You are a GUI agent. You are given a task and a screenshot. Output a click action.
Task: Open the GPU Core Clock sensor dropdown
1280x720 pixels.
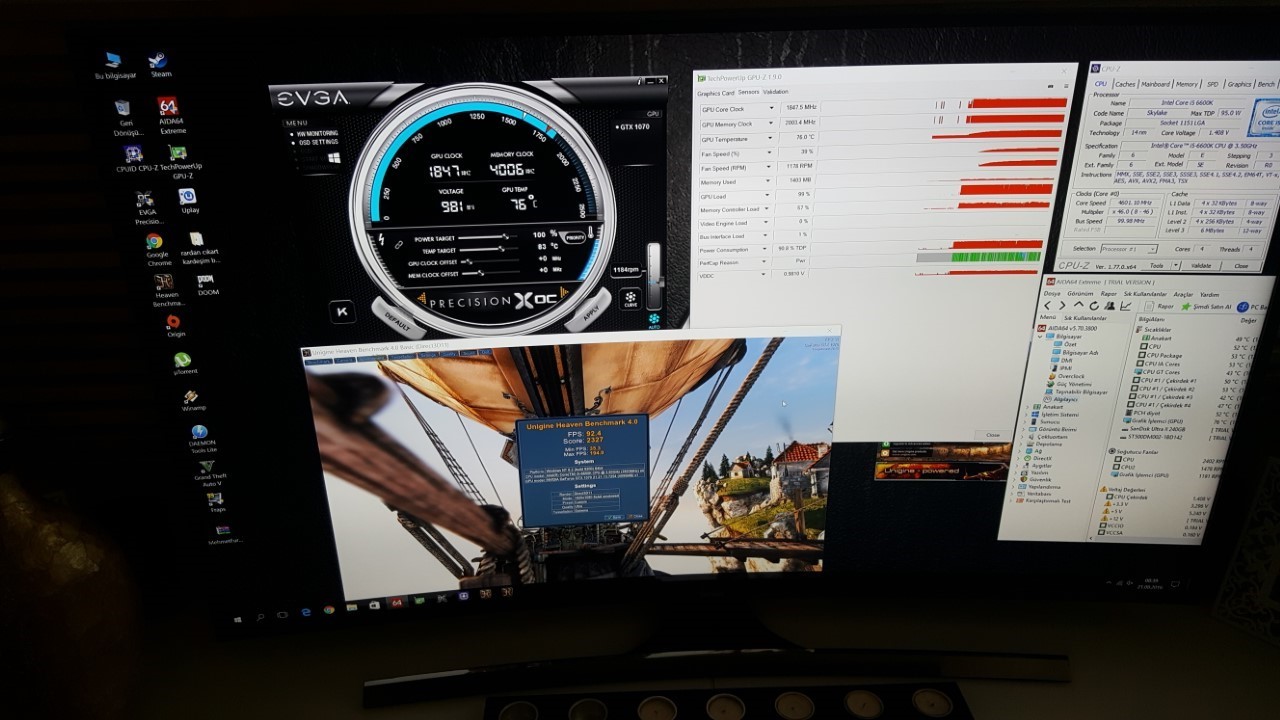click(771, 108)
